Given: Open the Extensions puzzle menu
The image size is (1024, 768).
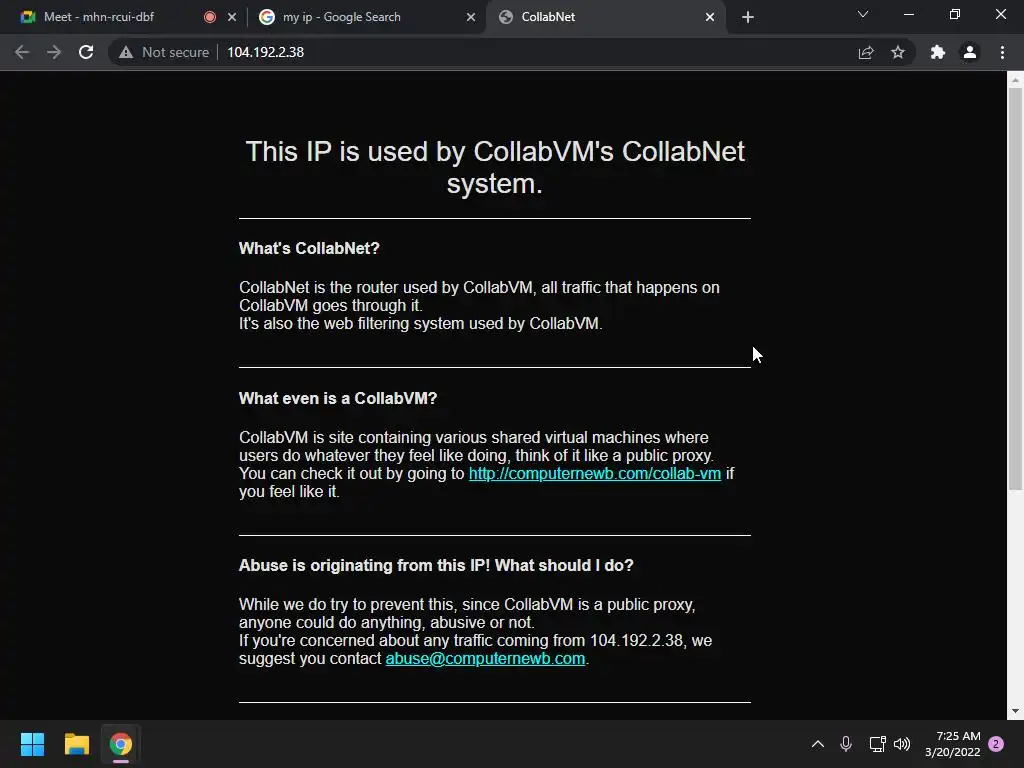Looking at the screenshot, I should click(x=938, y=52).
